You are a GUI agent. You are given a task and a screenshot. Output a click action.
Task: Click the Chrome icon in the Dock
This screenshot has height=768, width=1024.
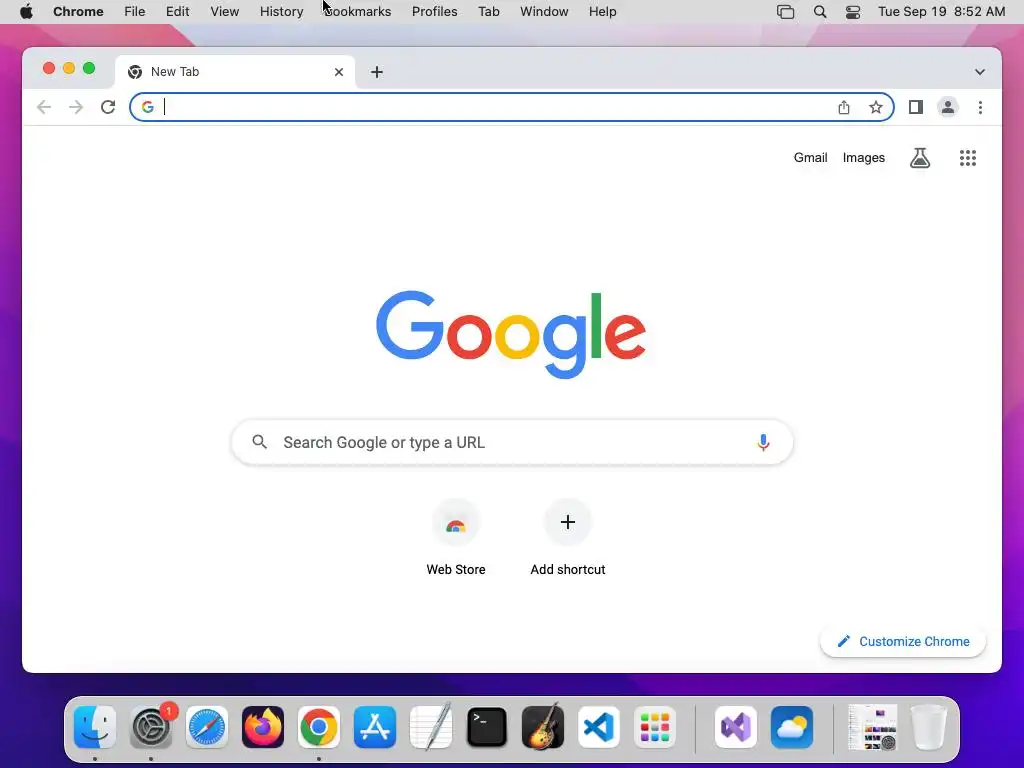click(x=319, y=727)
